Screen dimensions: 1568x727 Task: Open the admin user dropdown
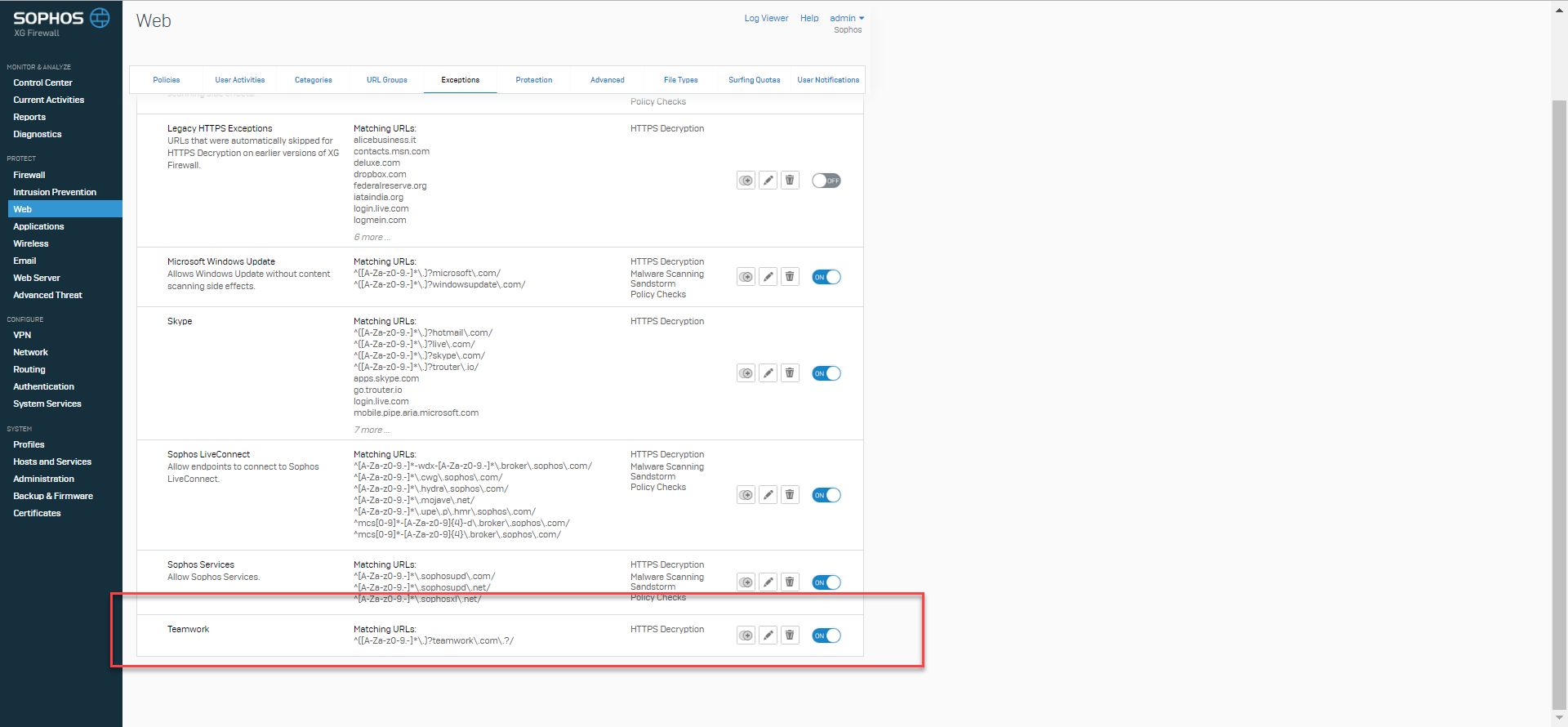click(x=847, y=18)
